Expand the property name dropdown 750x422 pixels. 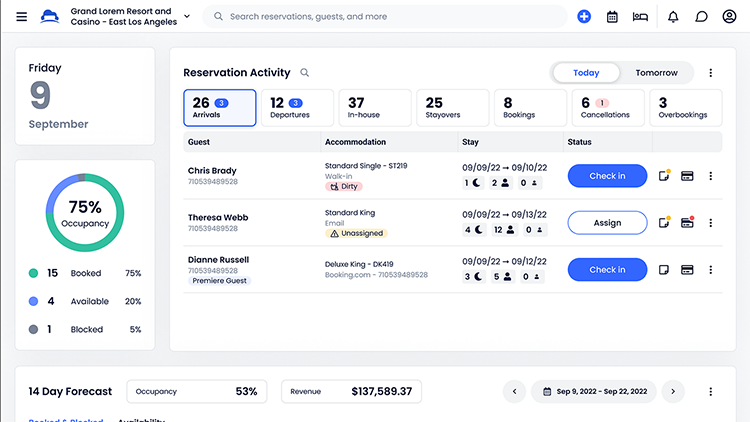pos(187,17)
